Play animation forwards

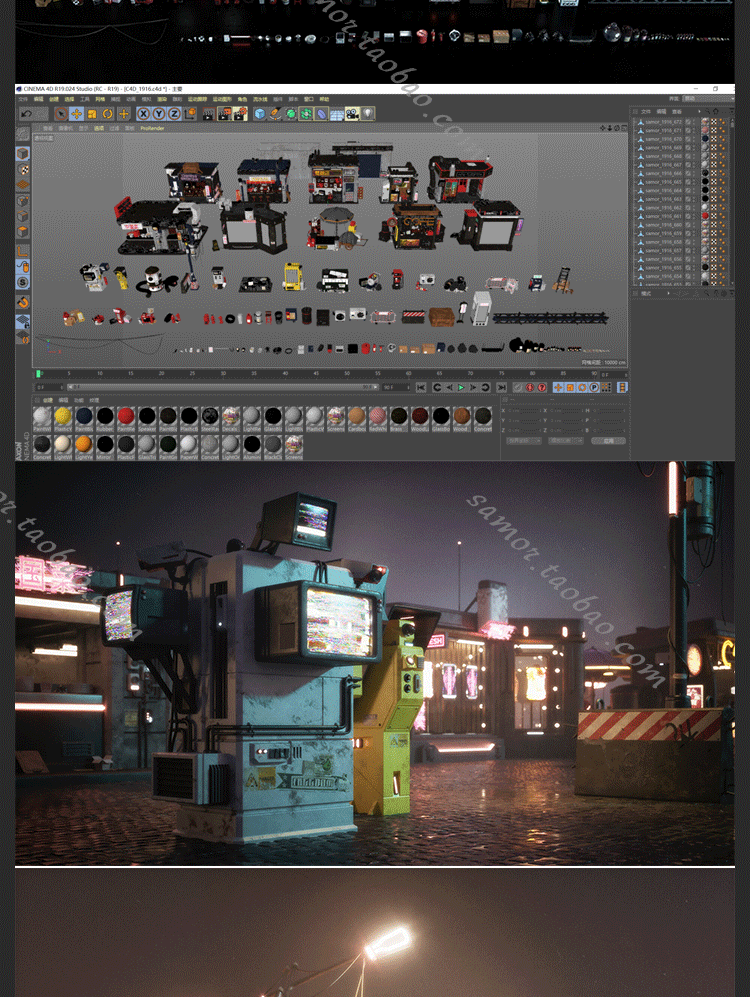pos(461,387)
